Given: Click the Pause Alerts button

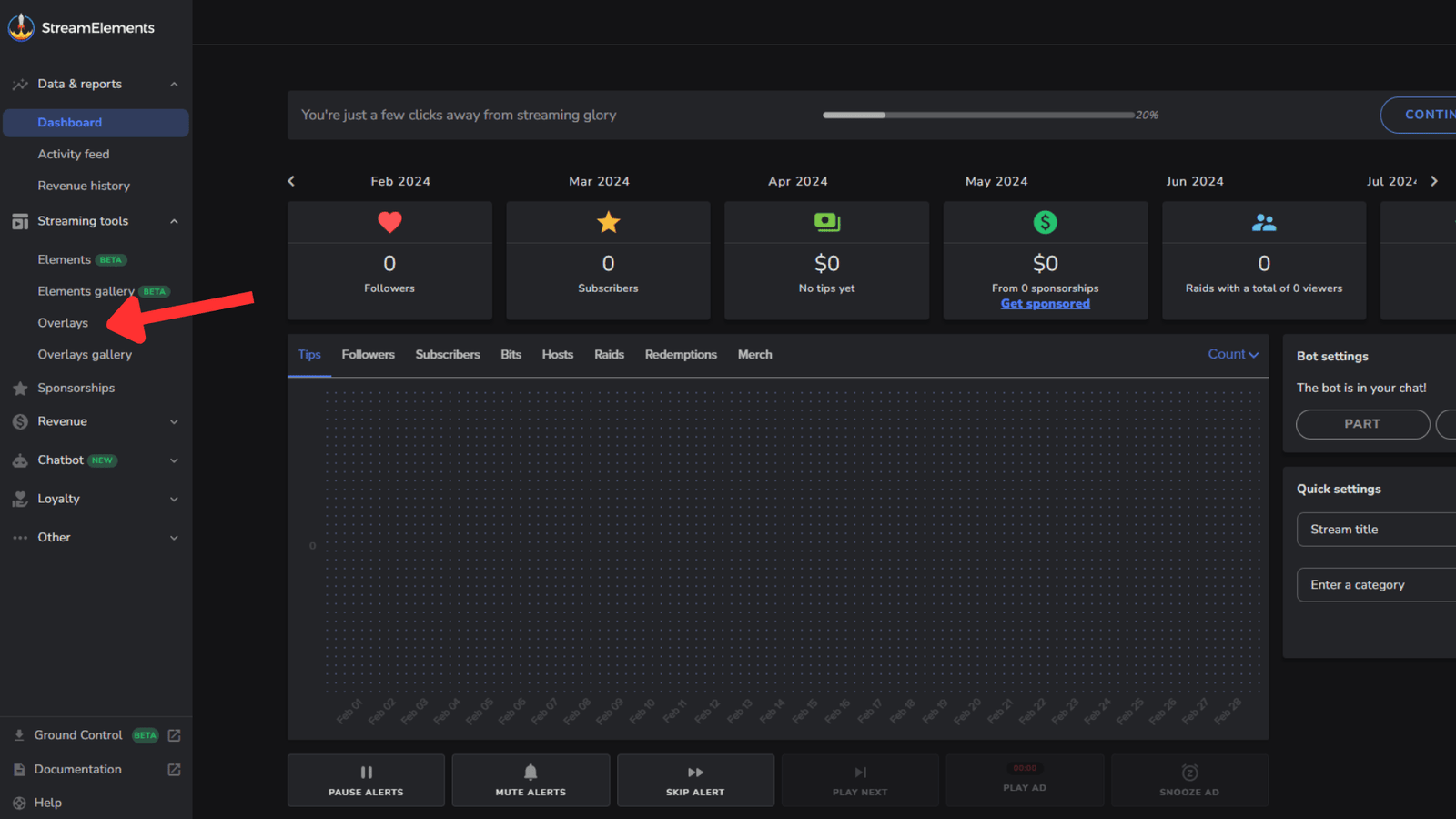Looking at the screenshot, I should coord(366,780).
